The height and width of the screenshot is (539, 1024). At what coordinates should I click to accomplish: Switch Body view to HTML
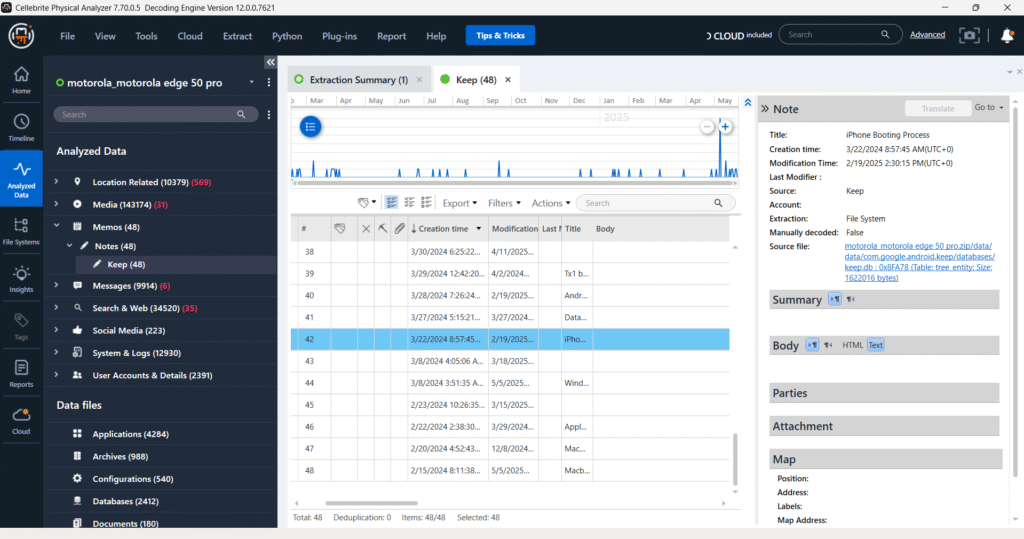click(x=852, y=345)
